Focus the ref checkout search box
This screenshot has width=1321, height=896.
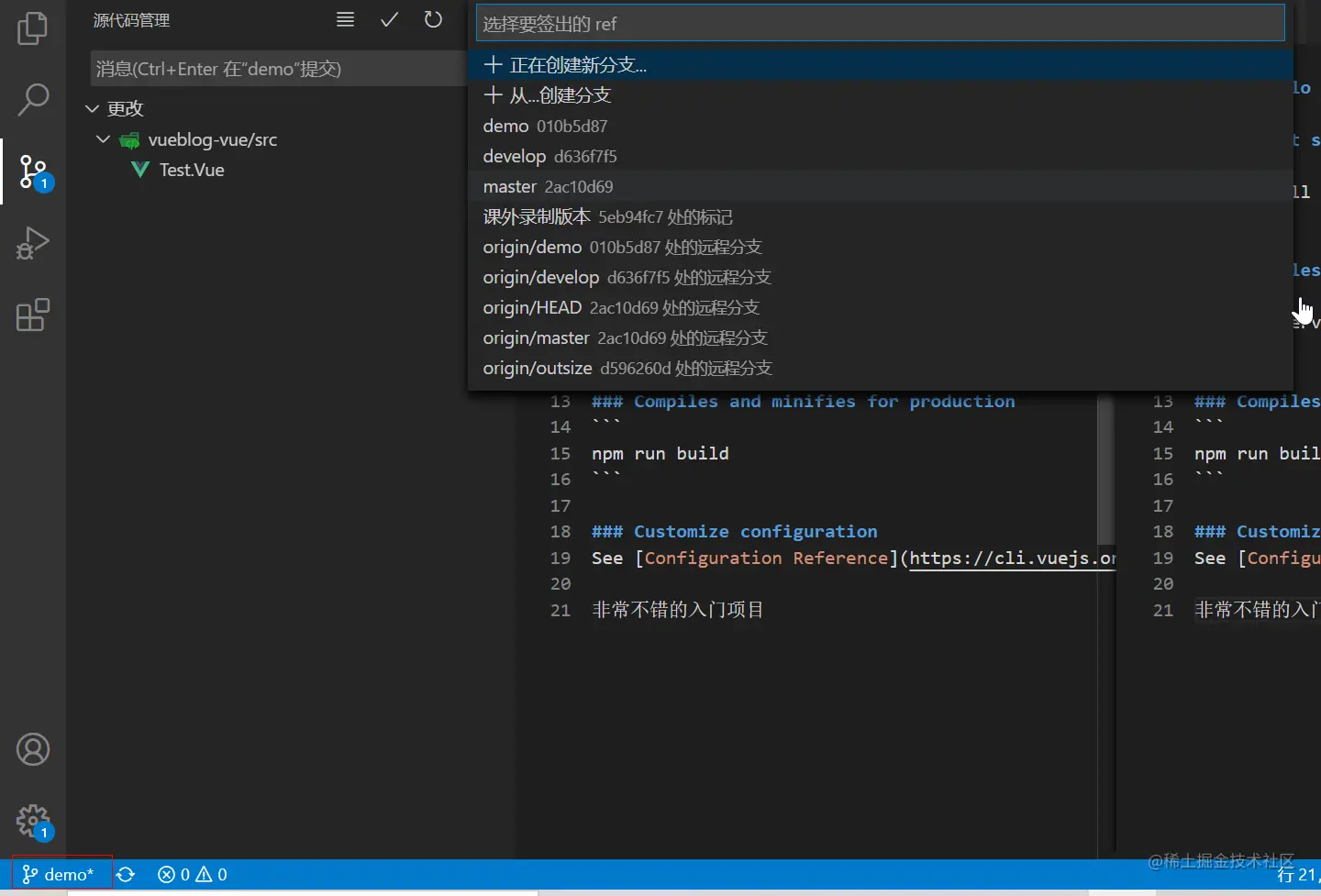[880, 23]
